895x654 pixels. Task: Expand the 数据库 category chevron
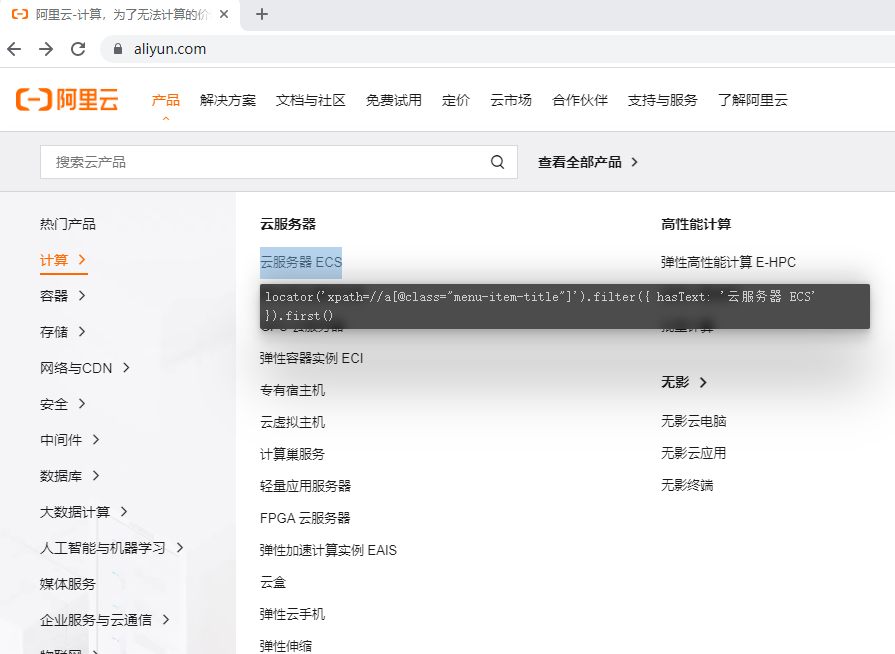[x=96, y=475]
